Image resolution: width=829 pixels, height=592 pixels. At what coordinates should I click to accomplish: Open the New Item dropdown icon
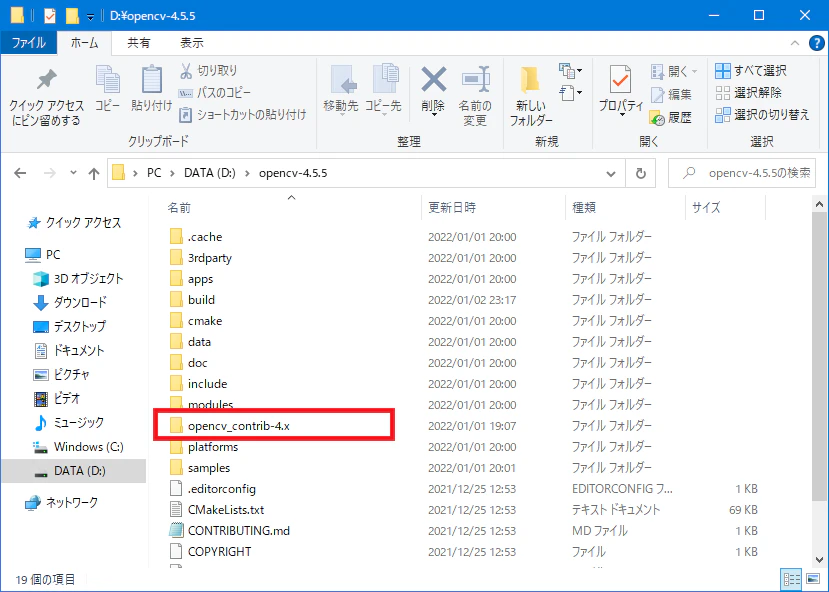pos(570,70)
